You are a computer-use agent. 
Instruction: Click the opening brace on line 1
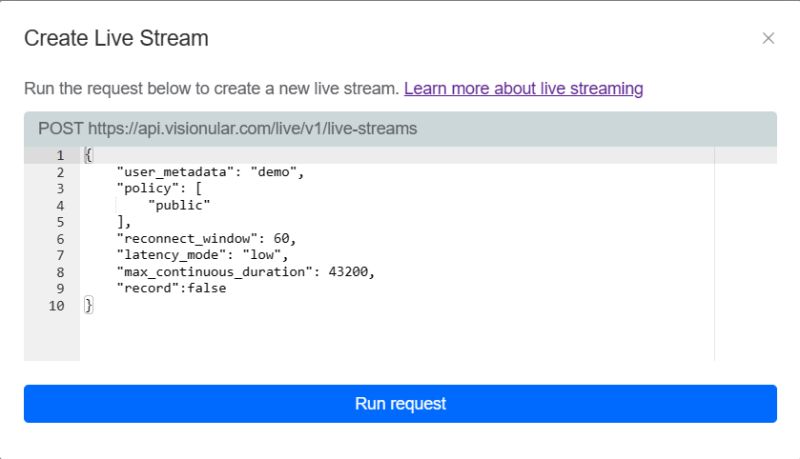click(x=88, y=155)
